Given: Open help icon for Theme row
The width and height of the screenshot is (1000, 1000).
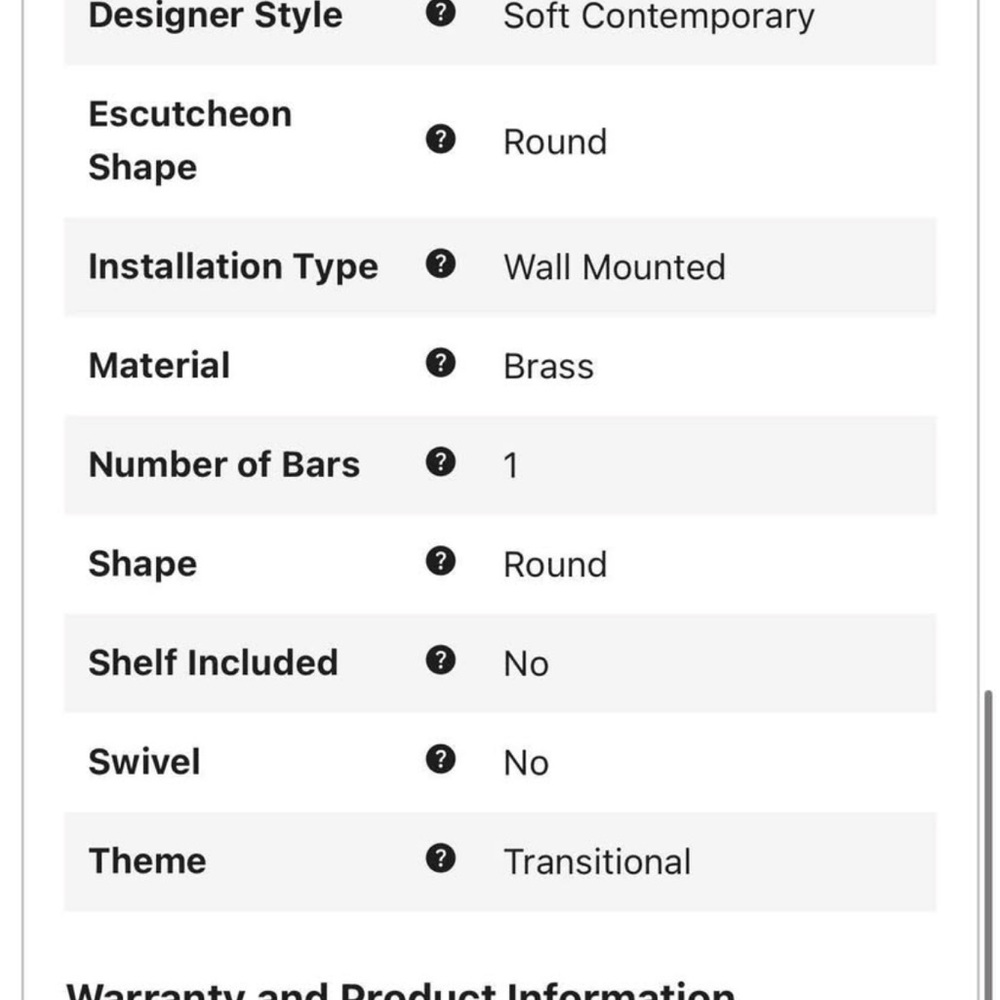Looking at the screenshot, I should [440, 858].
